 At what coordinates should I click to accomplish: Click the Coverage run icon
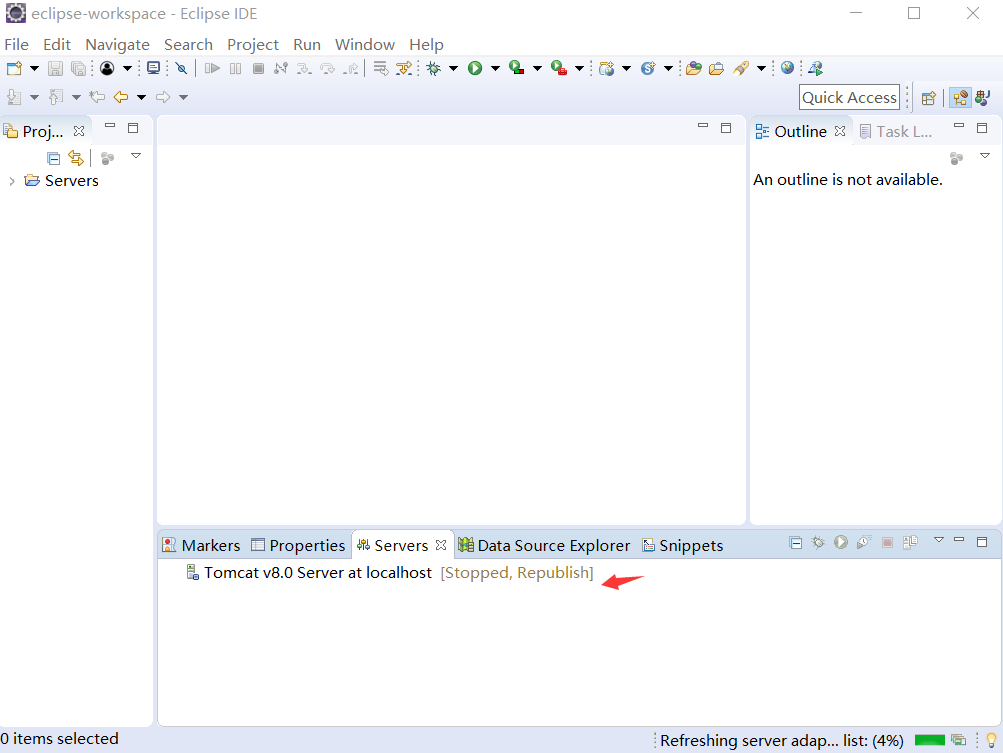517,68
